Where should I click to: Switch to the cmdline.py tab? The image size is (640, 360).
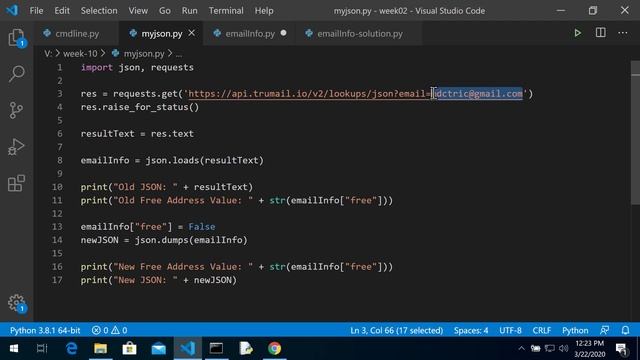coord(76,33)
